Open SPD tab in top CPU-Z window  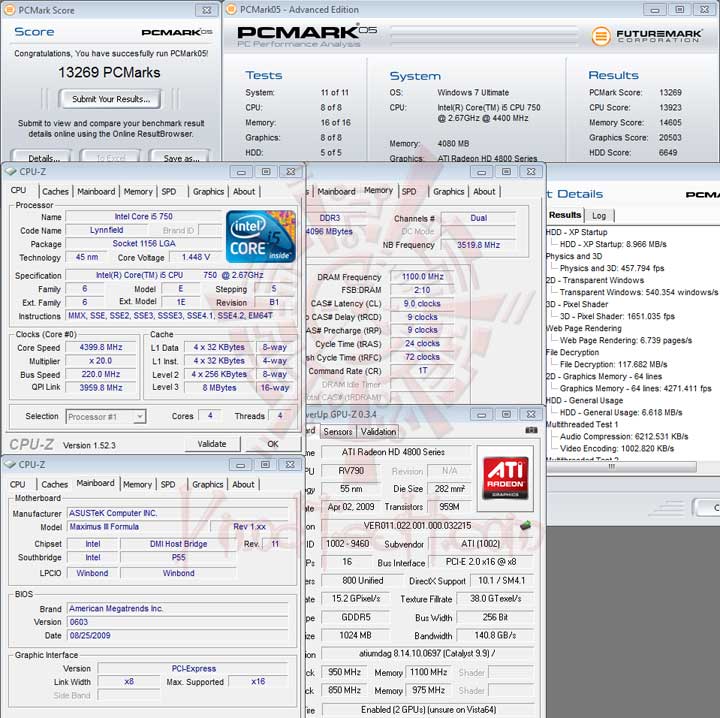click(x=169, y=191)
